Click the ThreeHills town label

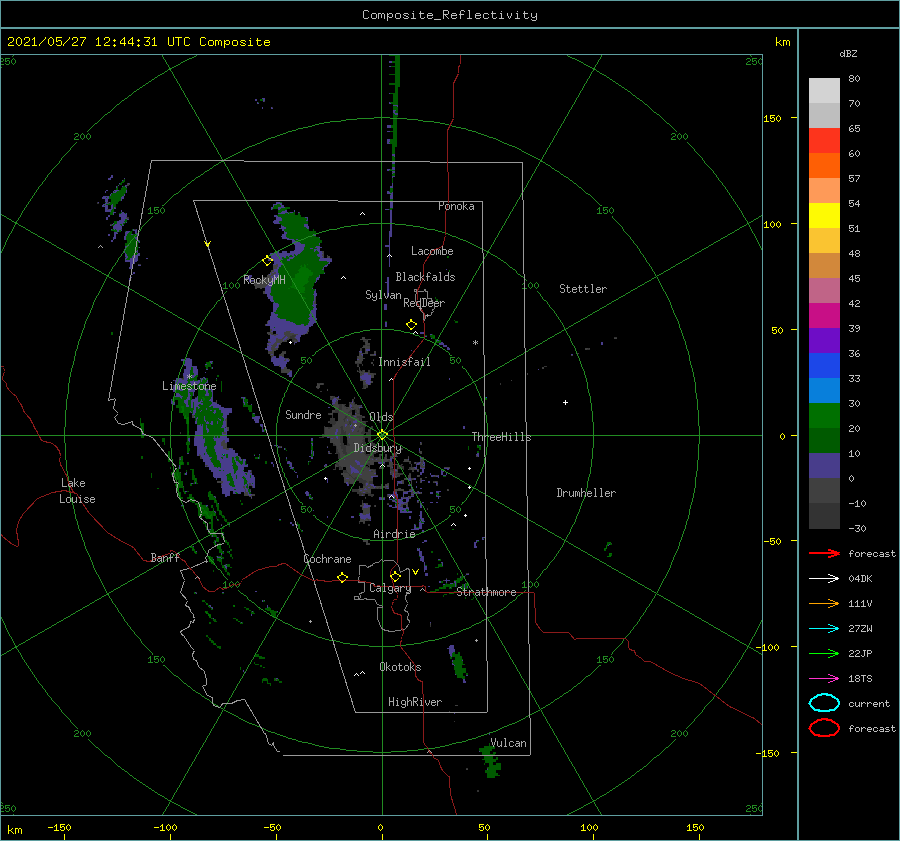point(501,437)
